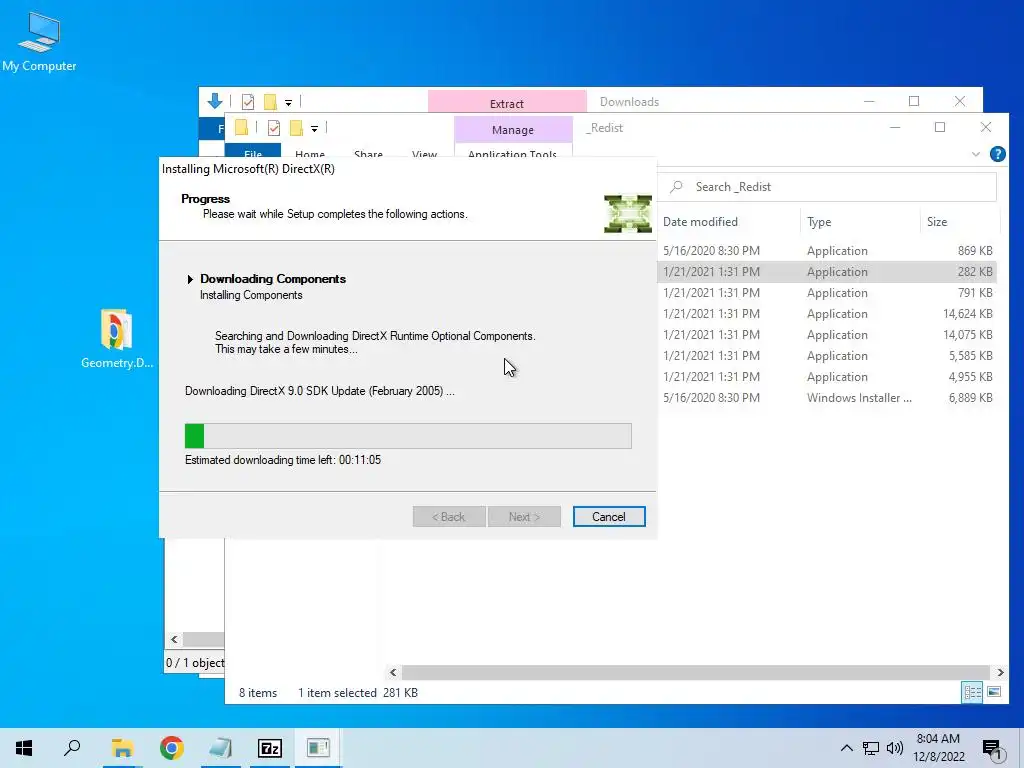Screen dimensions: 1024x768
Task: Select the 14,075 KB application row
Action: (x=827, y=334)
